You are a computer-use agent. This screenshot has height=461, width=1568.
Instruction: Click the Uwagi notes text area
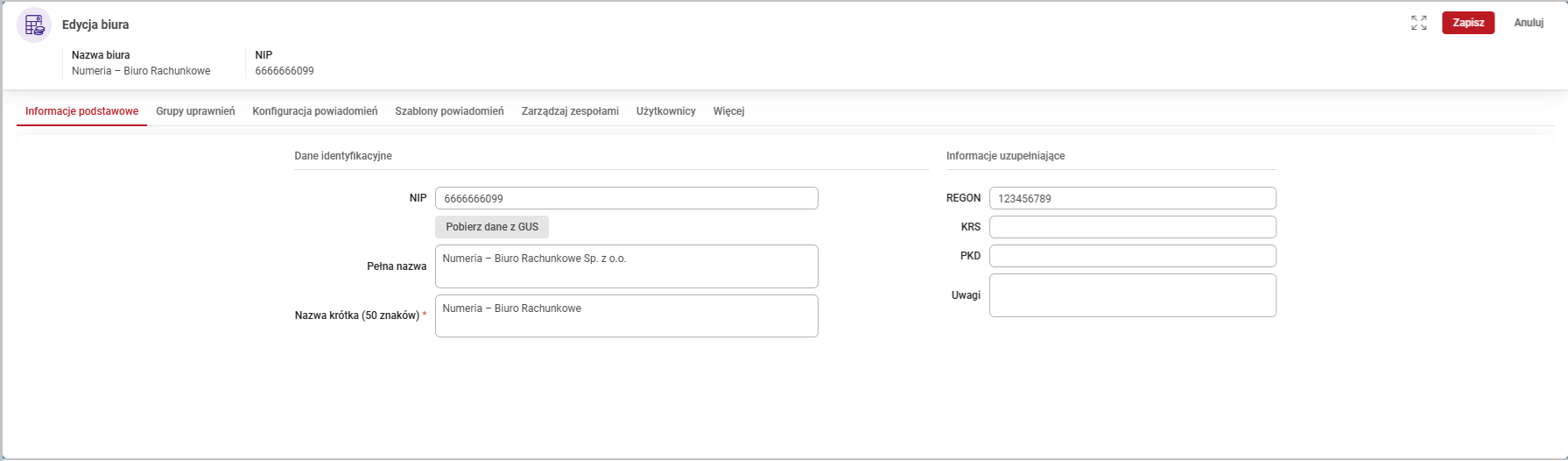[x=1132, y=295]
